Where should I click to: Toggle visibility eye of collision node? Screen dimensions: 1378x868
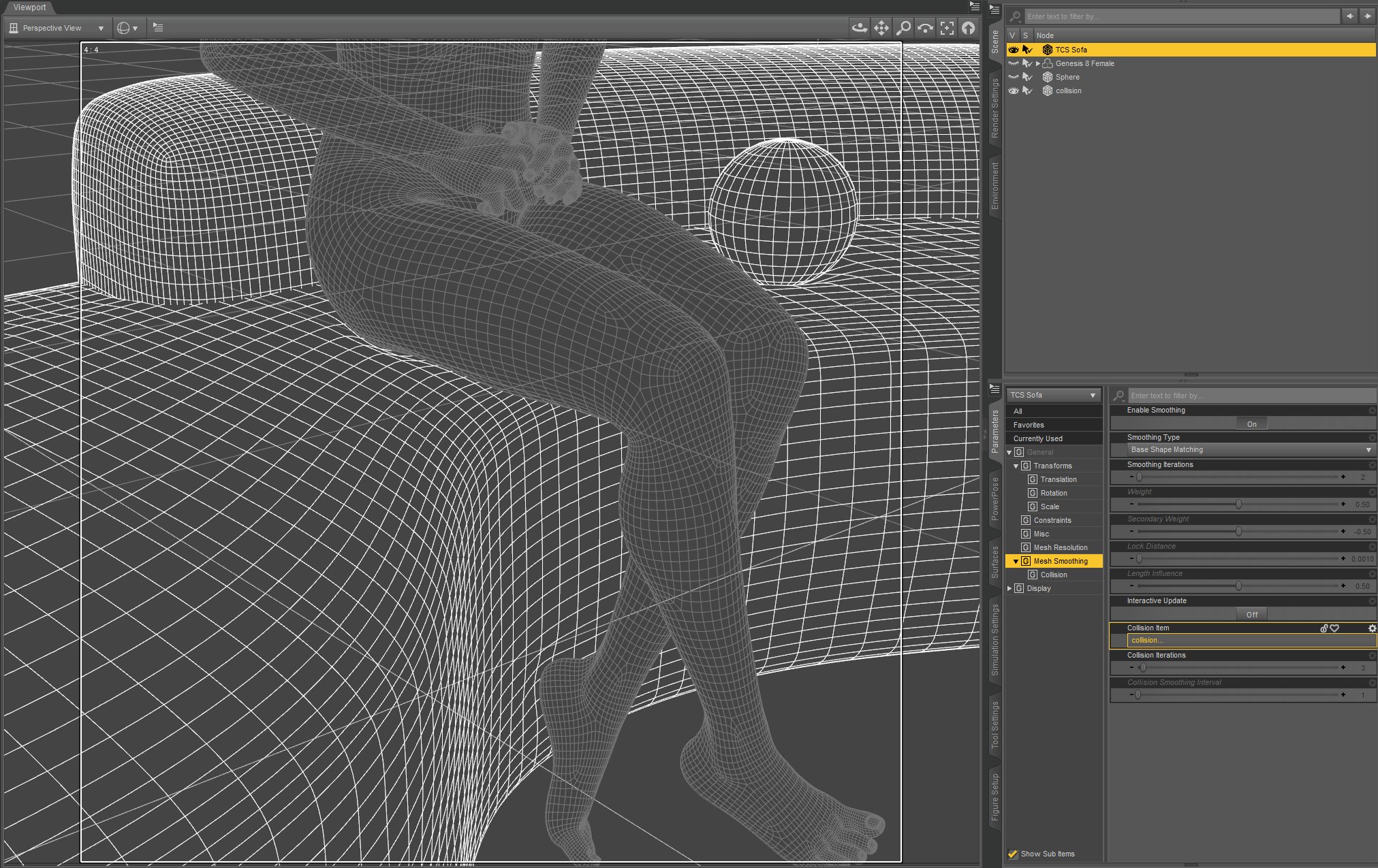pos(1014,91)
